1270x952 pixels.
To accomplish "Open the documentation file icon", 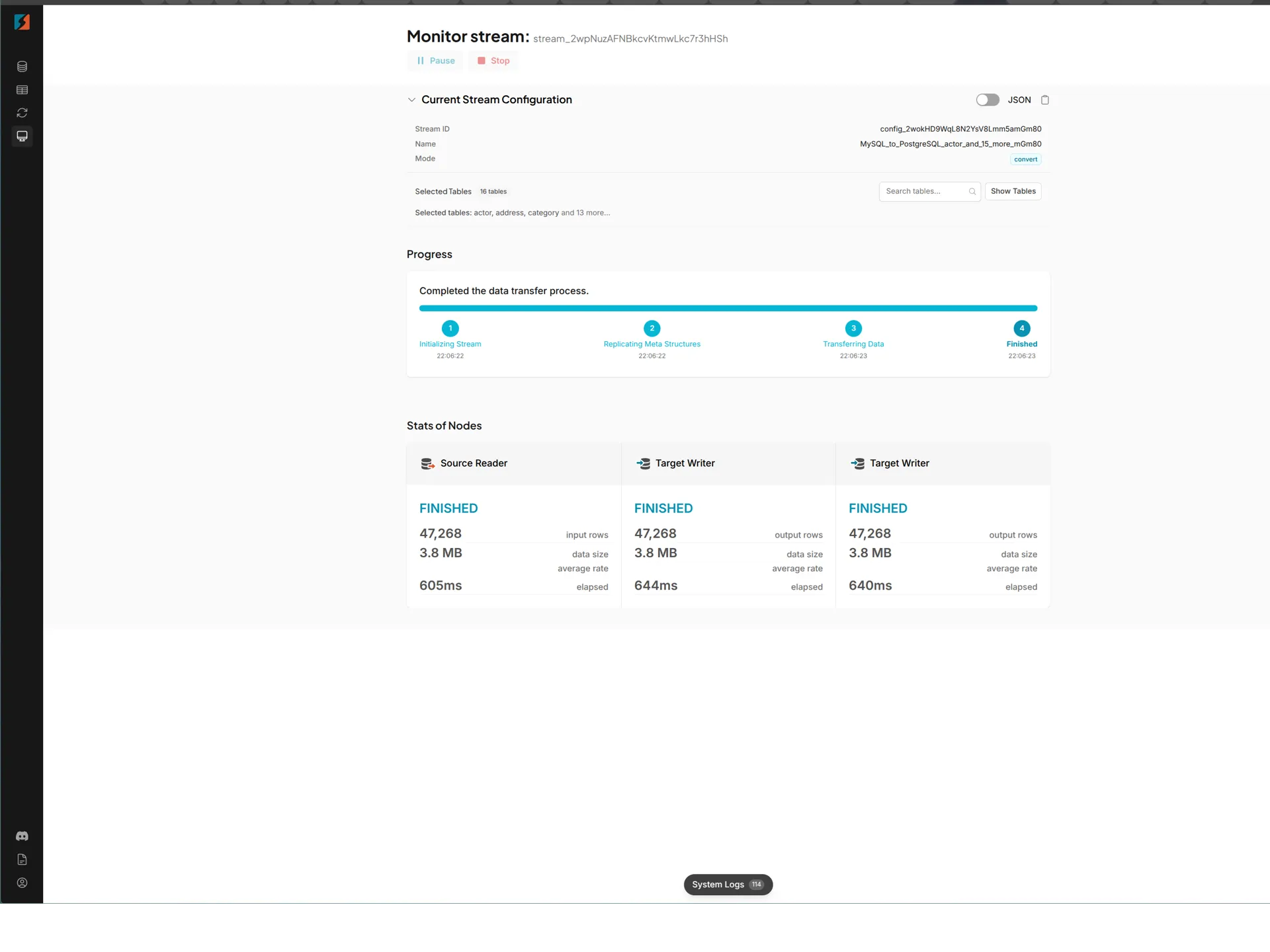I will point(22,859).
